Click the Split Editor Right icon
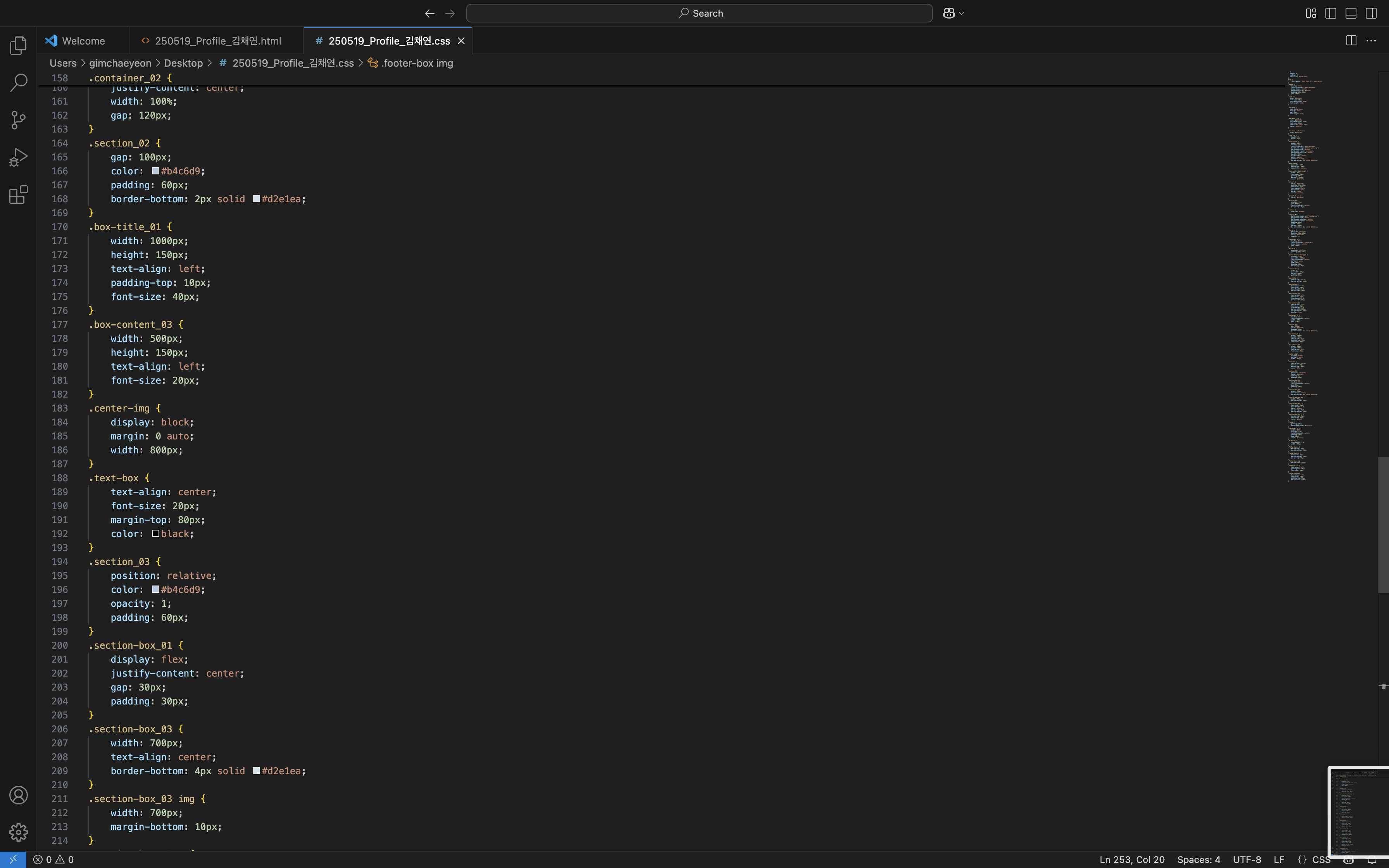 point(1351,40)
